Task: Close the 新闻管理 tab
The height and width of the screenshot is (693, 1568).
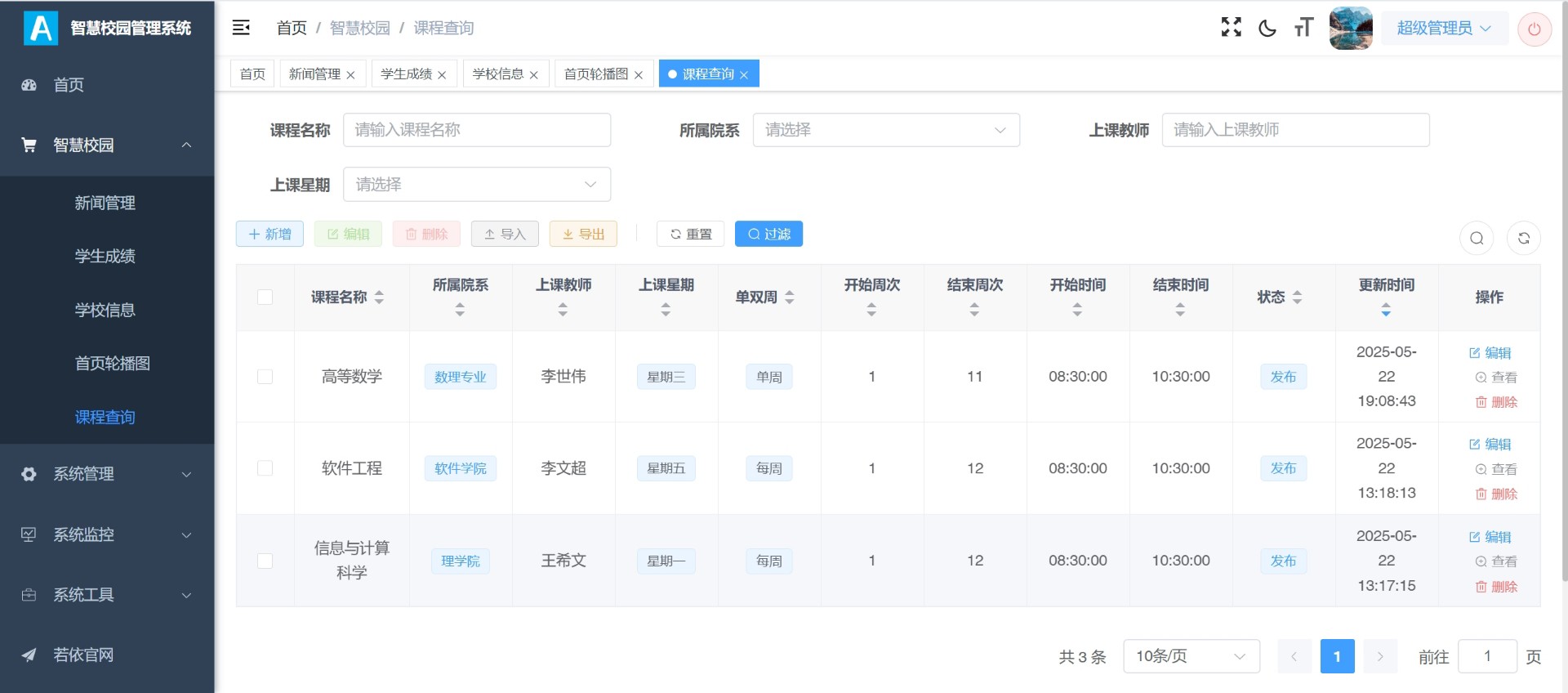Action: pyautogui.click(x=350, y=75)
